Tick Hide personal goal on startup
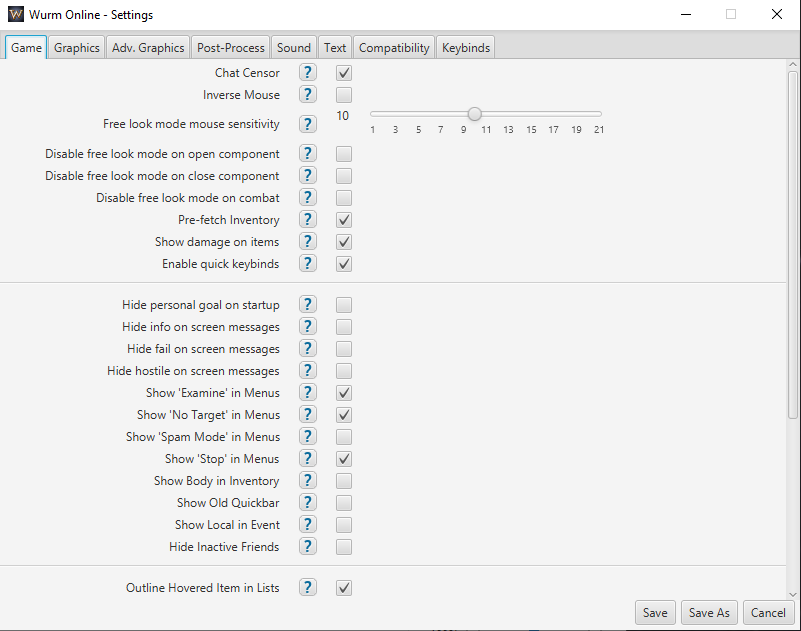 344,305
